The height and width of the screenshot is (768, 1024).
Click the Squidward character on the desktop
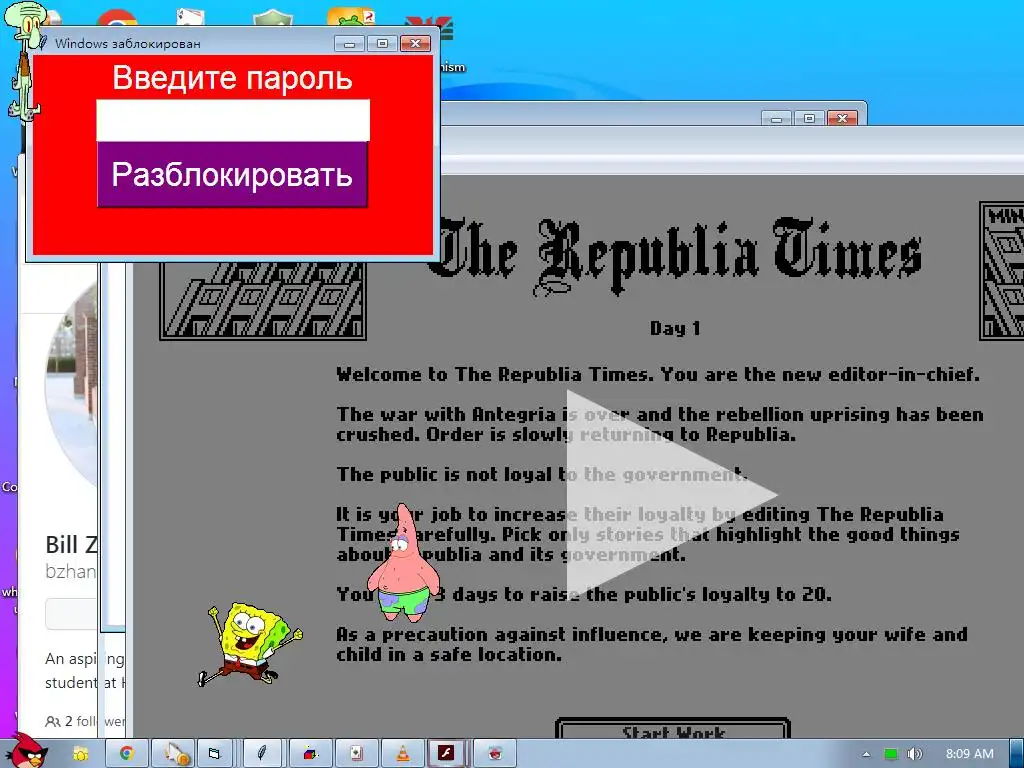(25, 60)
